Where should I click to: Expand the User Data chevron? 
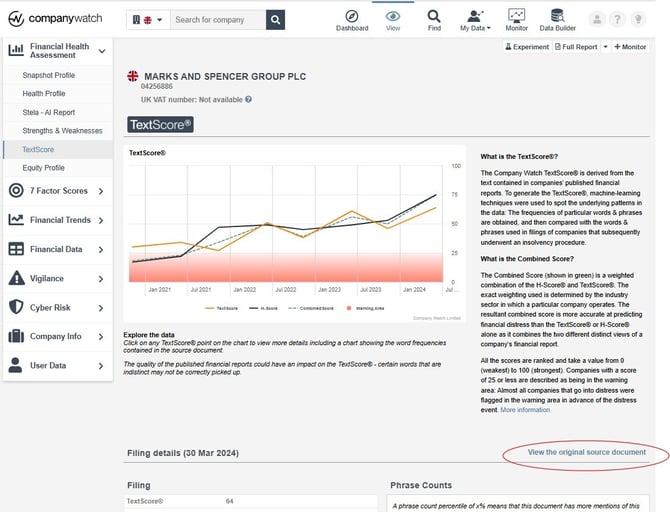(101, 366)
